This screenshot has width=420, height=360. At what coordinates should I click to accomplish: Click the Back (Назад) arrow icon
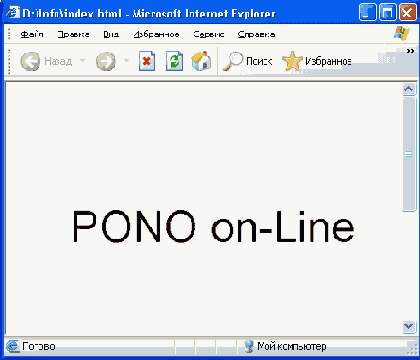click(30, 61)
